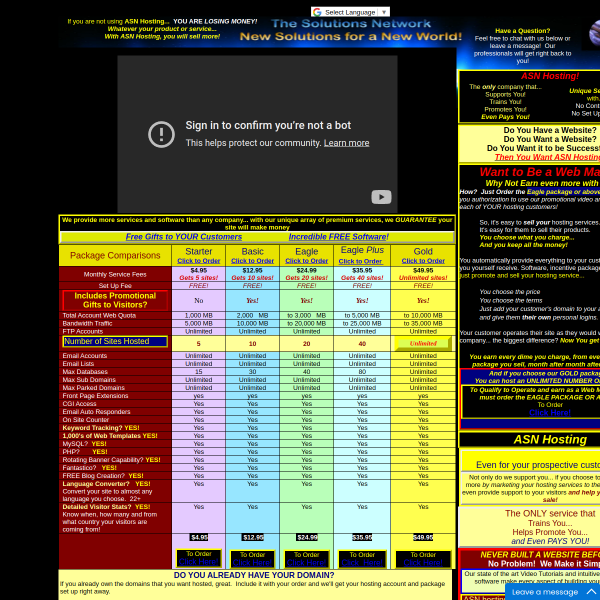Click the error exclamation icon in video
600x600 pixels.
pyautogui.click(x=161, y=134)
